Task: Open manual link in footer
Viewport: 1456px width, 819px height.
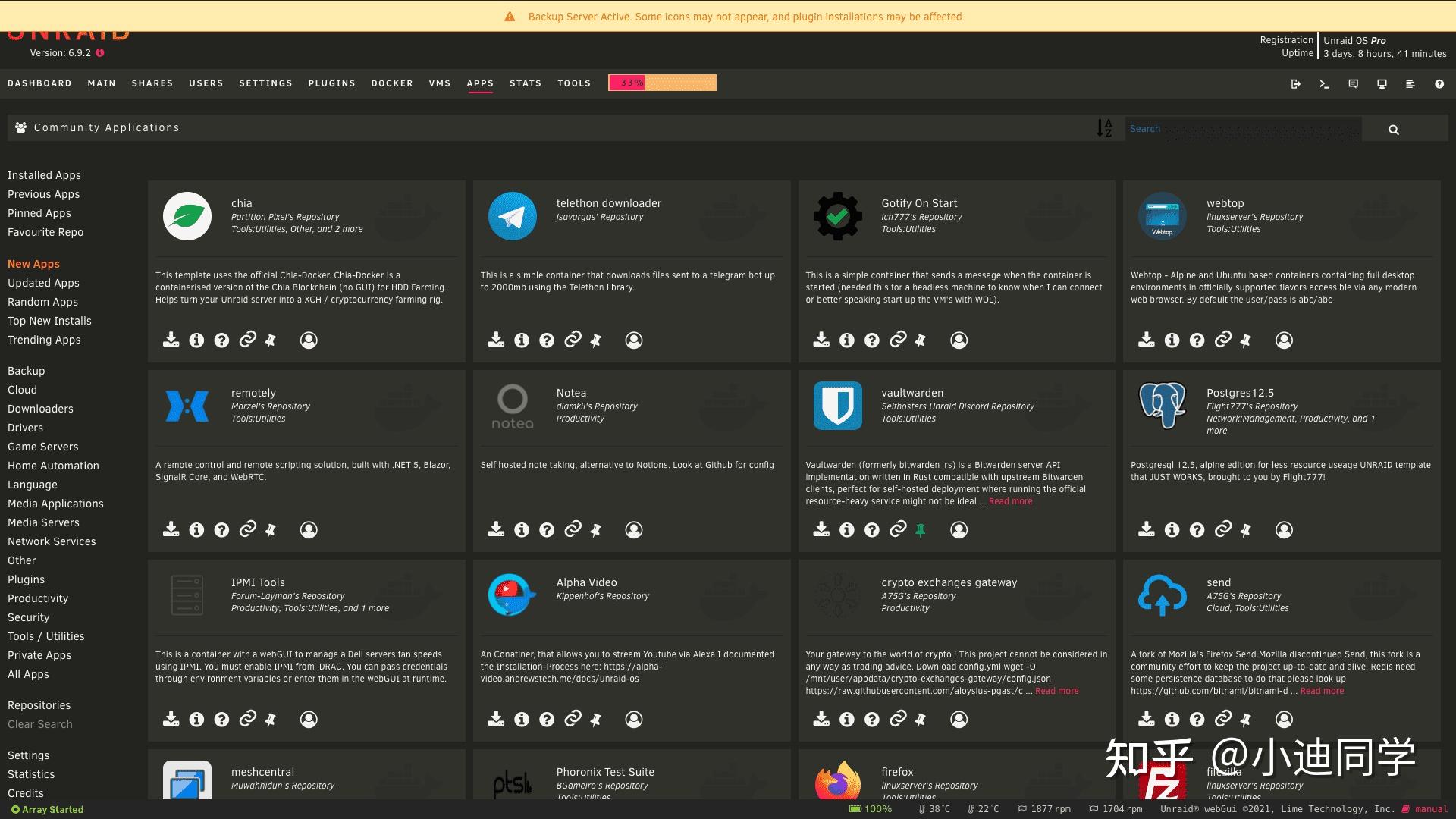Action: tap(1425, 809)
